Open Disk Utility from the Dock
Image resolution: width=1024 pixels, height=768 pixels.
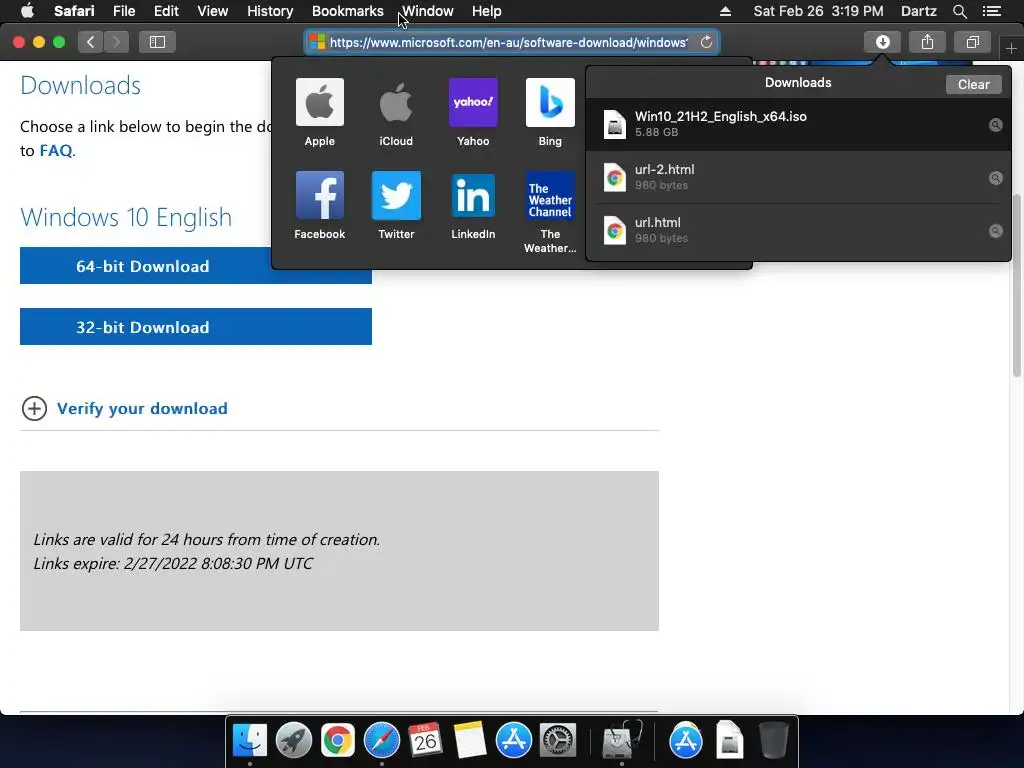621,740
